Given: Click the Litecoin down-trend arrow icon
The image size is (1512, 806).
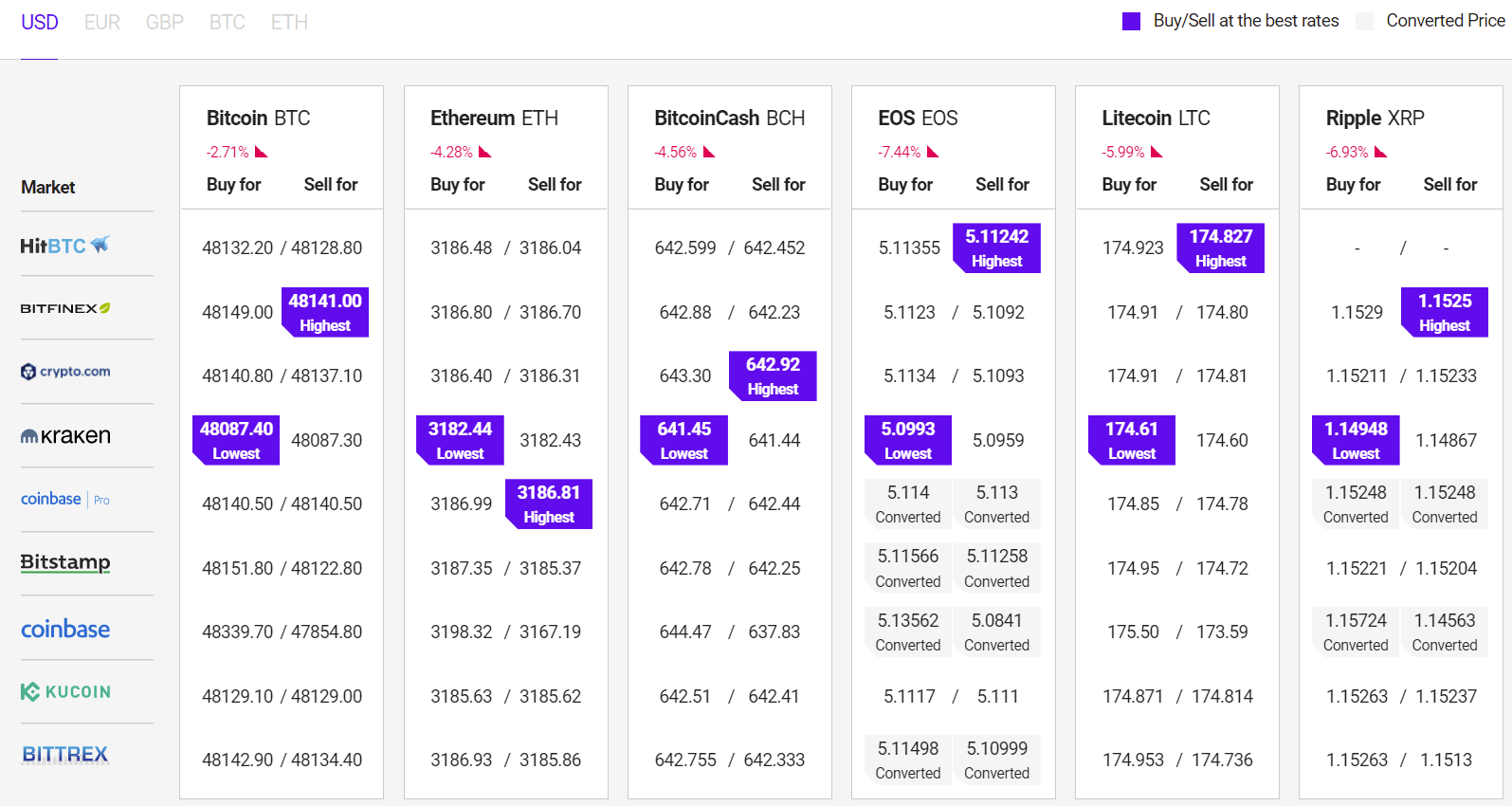Looking at the screenshot, I should coord(1157,152).
